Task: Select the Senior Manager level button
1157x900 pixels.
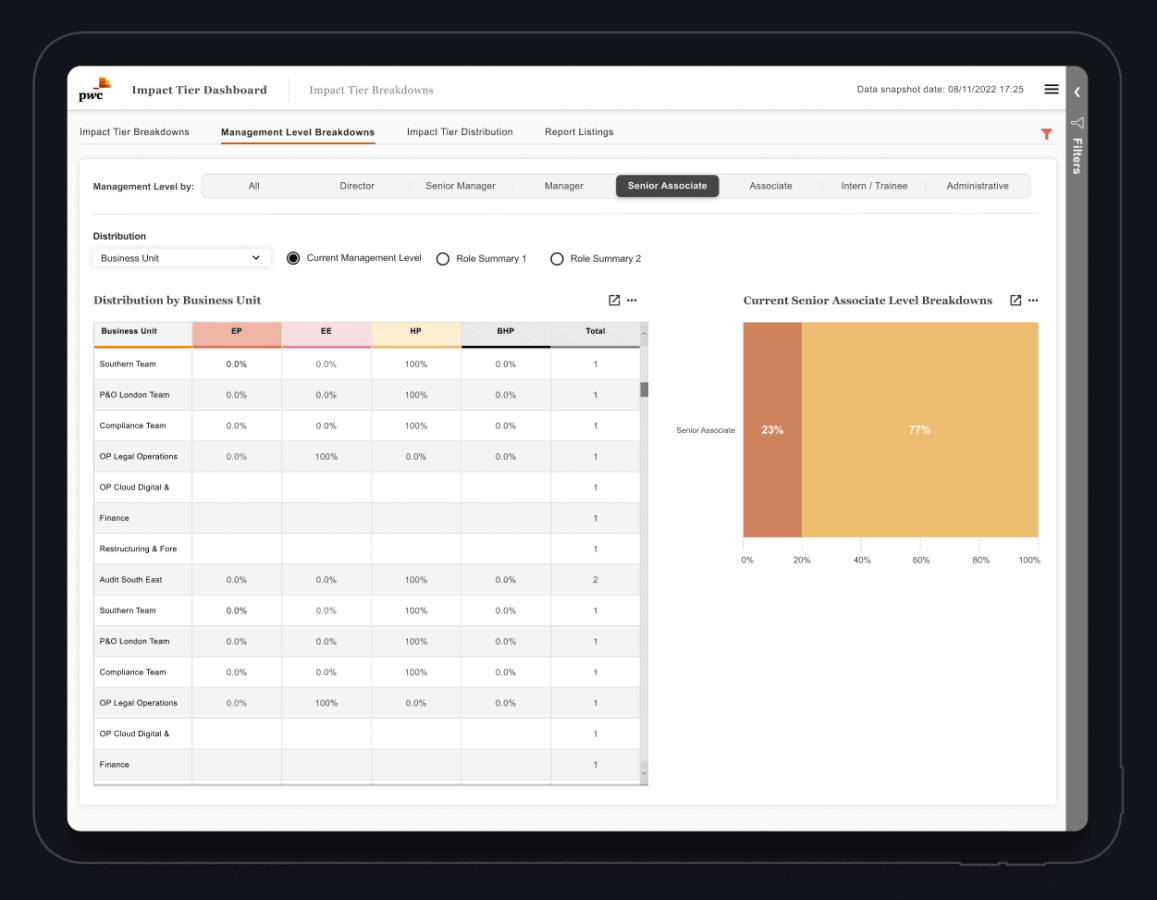Action: pyautogui.click(x=460, y=186)
